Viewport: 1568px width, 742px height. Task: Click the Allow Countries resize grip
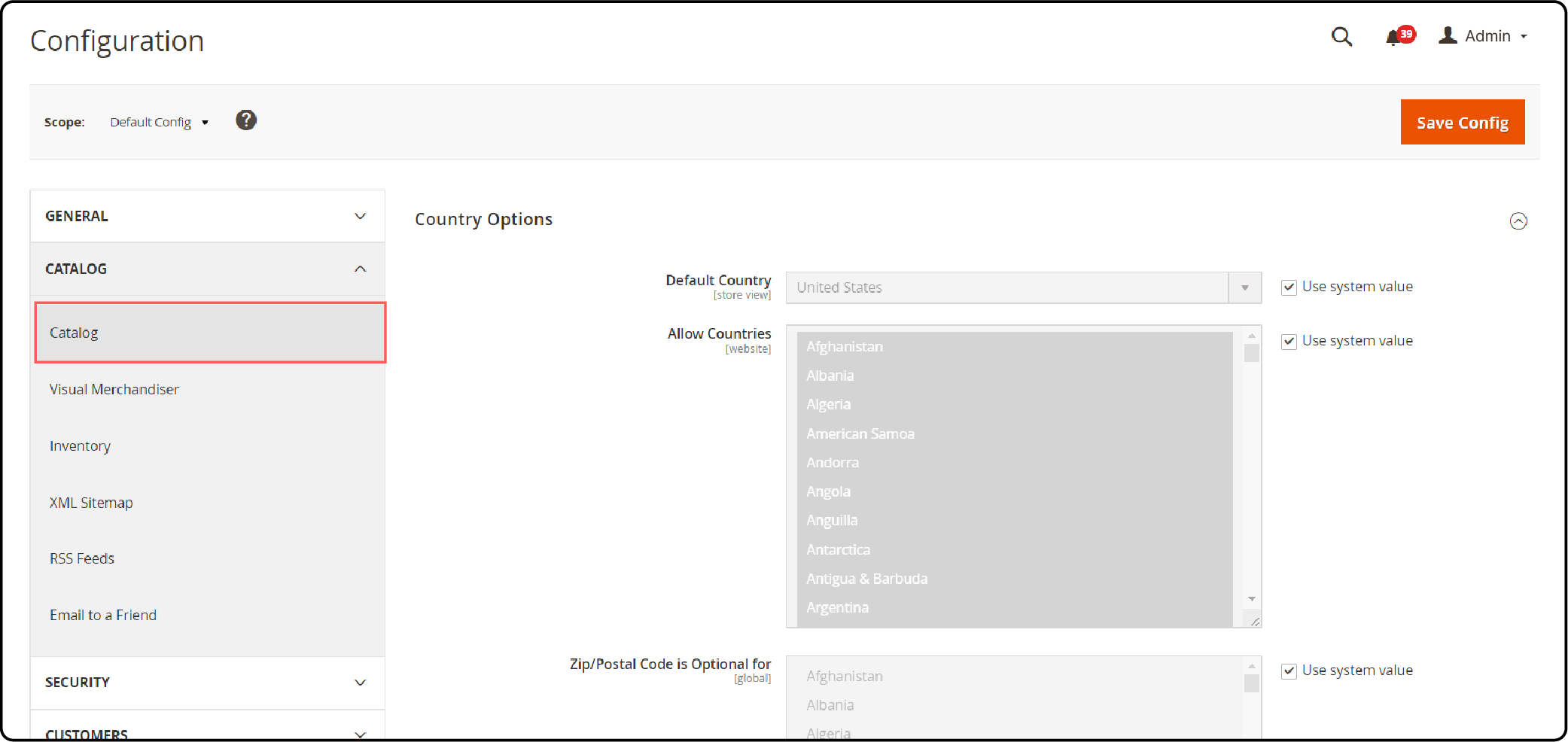pos(1255,621)
